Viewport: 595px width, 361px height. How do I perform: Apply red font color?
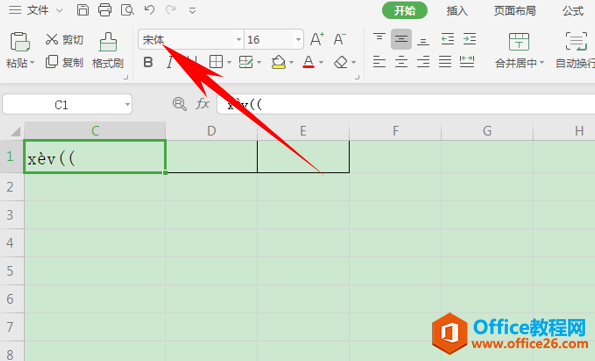pyautogui.click(x=309, y=62)
